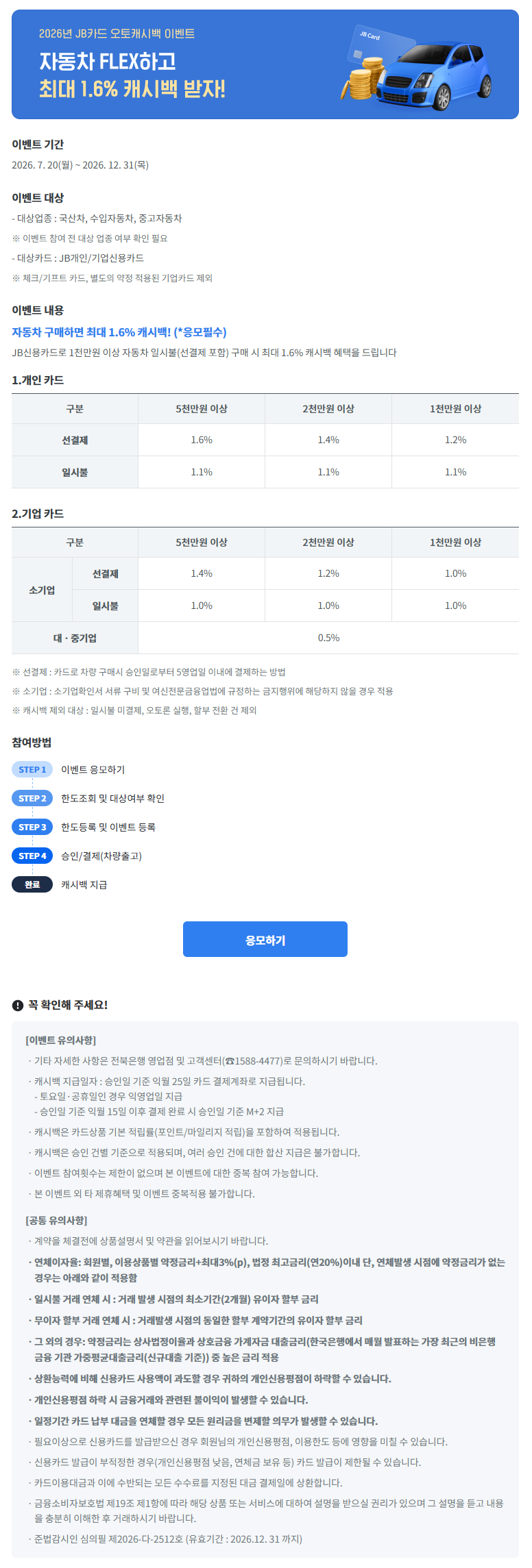Click the blue car image in banner
Screen dimensions: 532x1568
434,77
